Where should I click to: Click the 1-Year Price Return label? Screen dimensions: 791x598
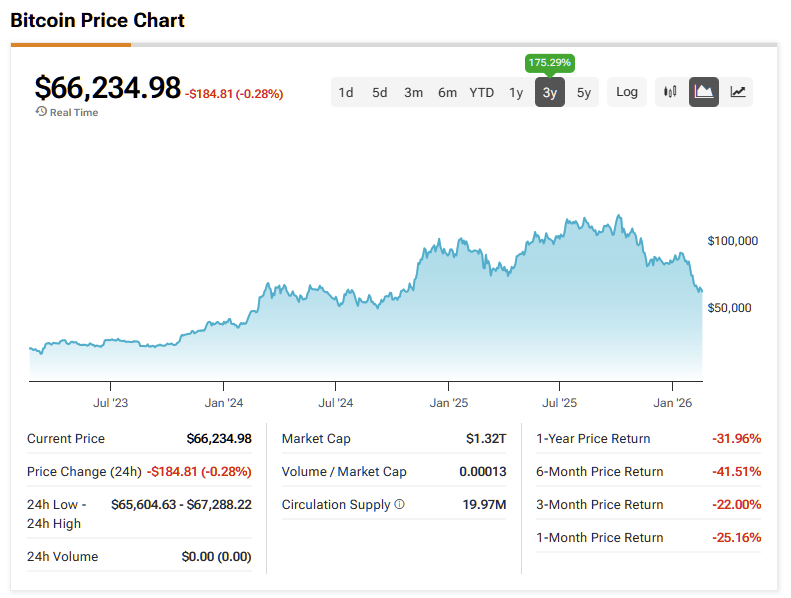593,439
